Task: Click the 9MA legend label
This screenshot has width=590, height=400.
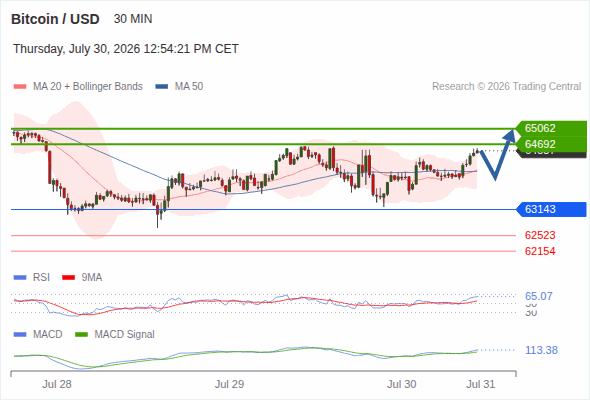Action: (x=92, y=278)
